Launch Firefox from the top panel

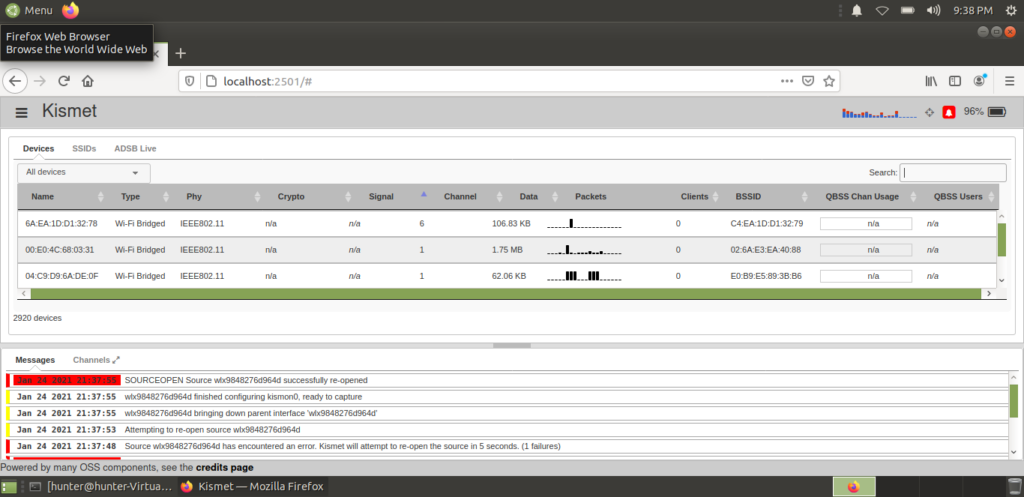tap(71, 10)
